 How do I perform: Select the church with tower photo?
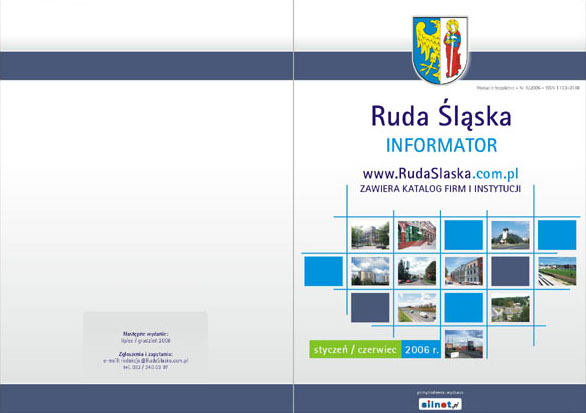(x=510, y=235)
